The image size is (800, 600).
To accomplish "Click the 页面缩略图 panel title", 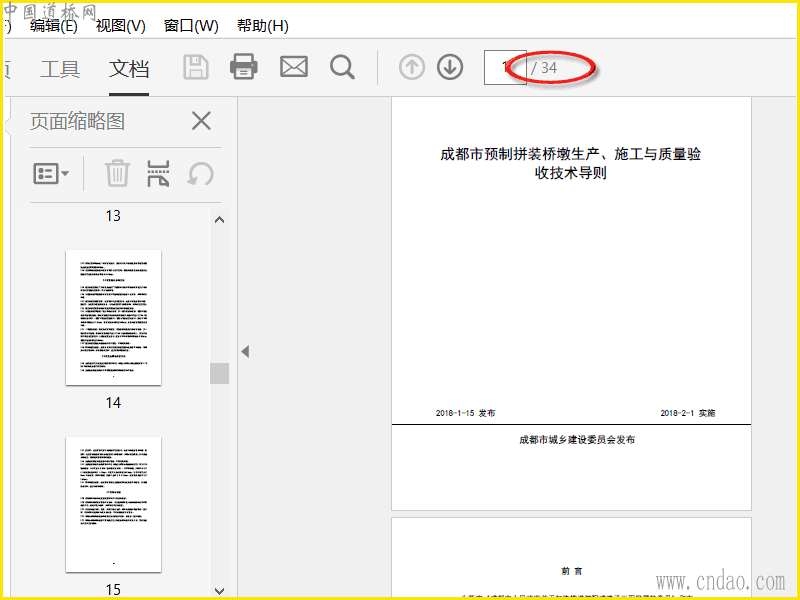I will coord(78,121).
